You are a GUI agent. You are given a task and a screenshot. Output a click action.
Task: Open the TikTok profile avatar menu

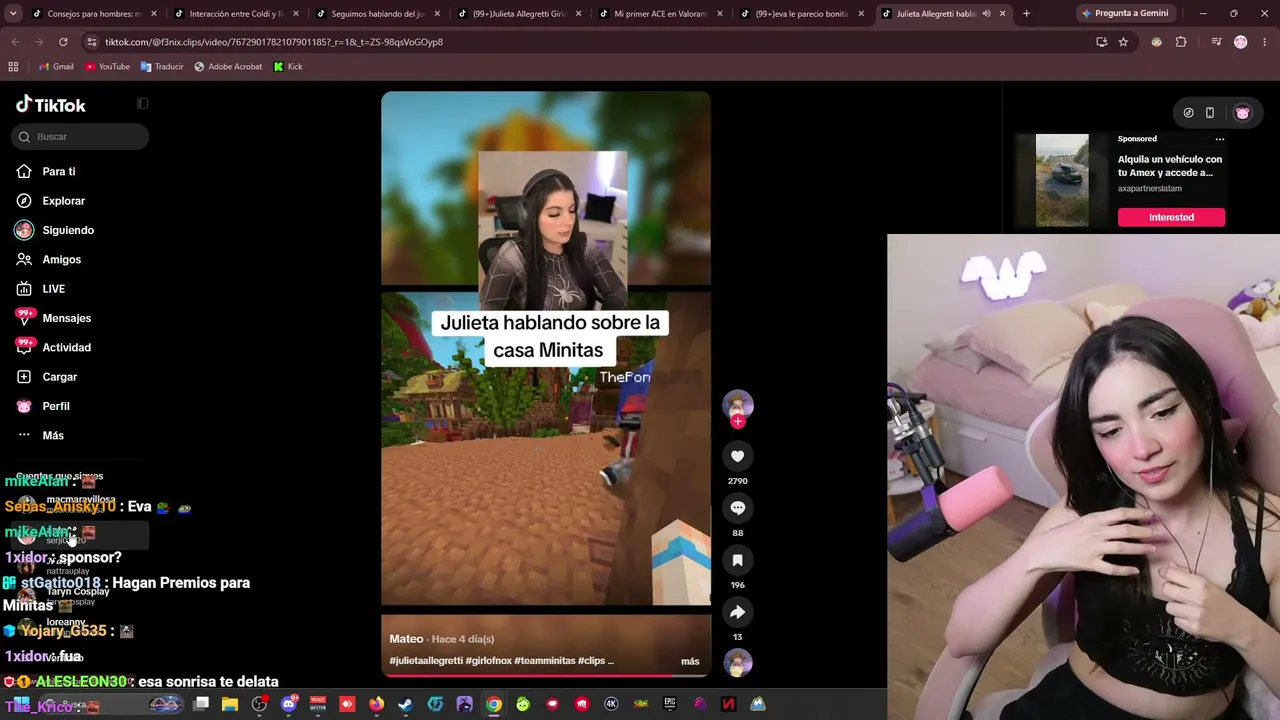pyautogui.click(x=1243, y=113)
